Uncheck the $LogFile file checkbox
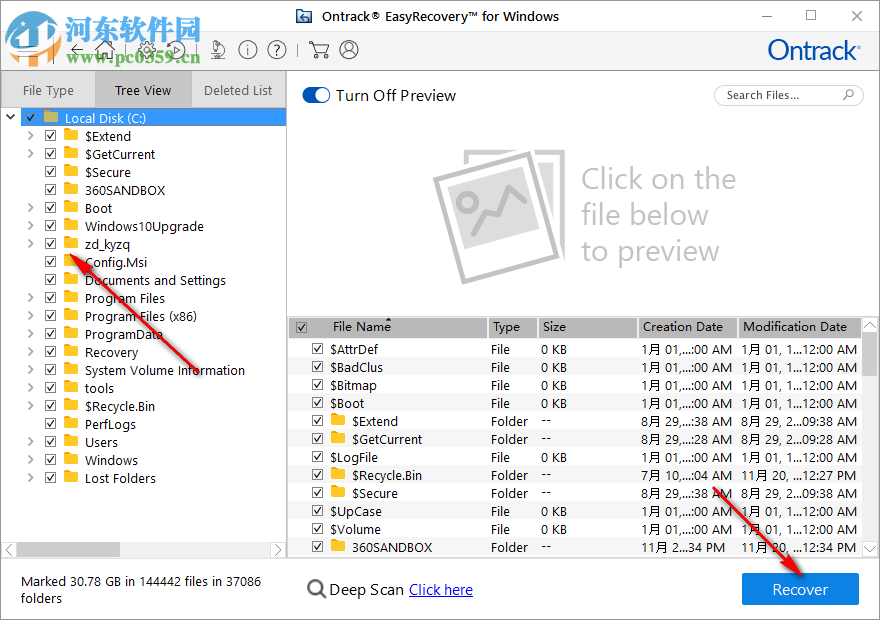Screen dimensions: 880x620 coord(318,457)
